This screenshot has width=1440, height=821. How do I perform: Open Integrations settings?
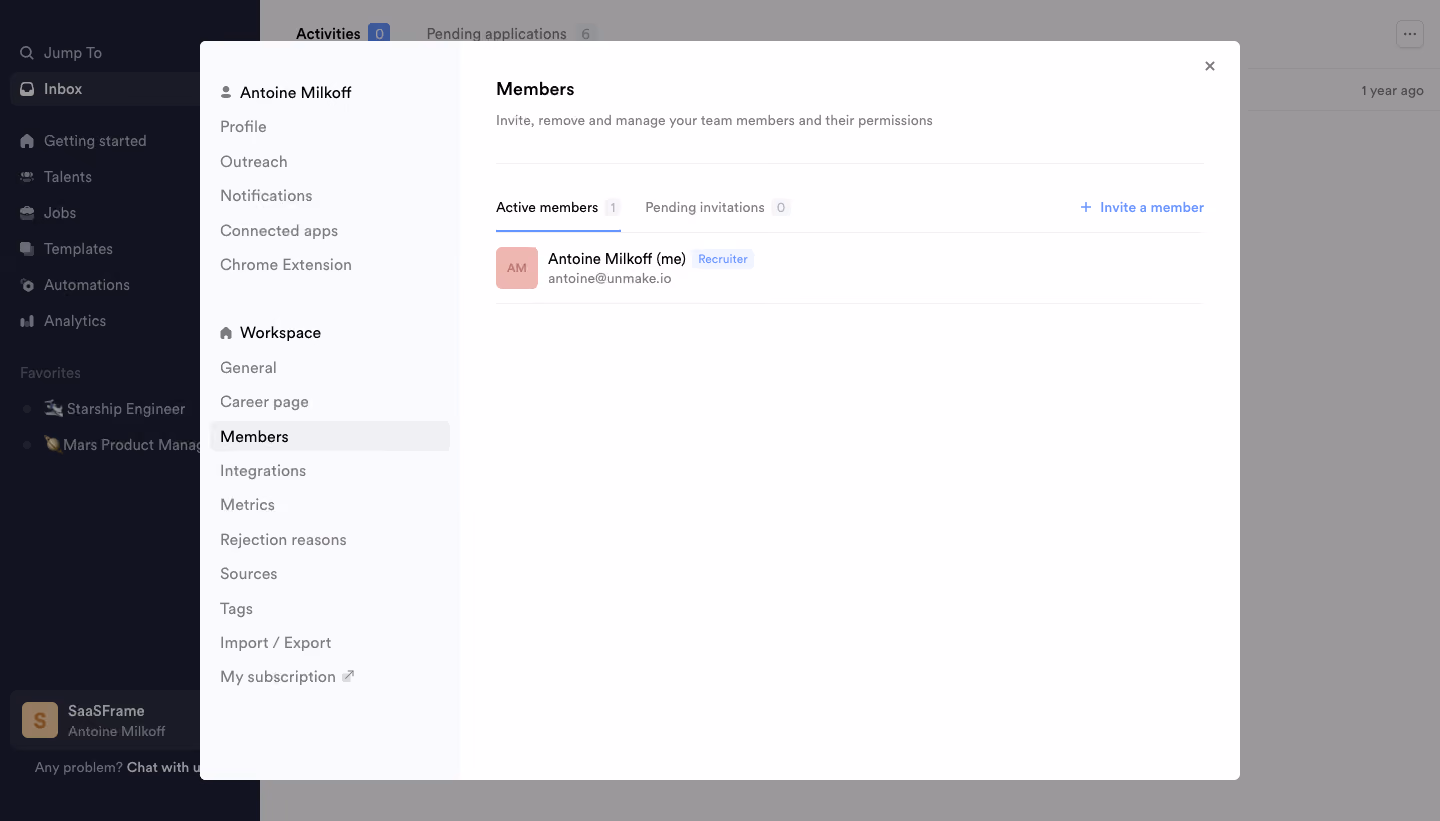(263, 471)
